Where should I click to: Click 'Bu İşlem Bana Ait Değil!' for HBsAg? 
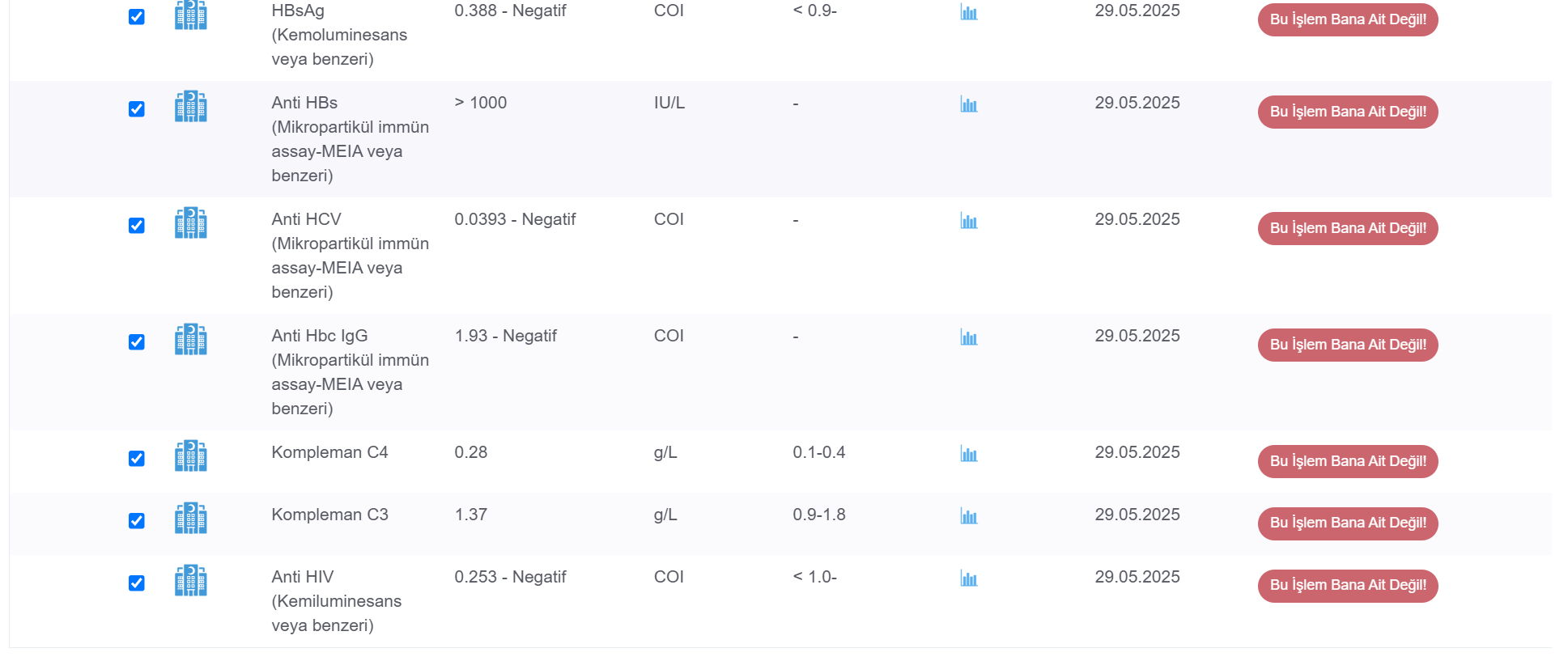pyautogui.click(x=1348, y=19)
